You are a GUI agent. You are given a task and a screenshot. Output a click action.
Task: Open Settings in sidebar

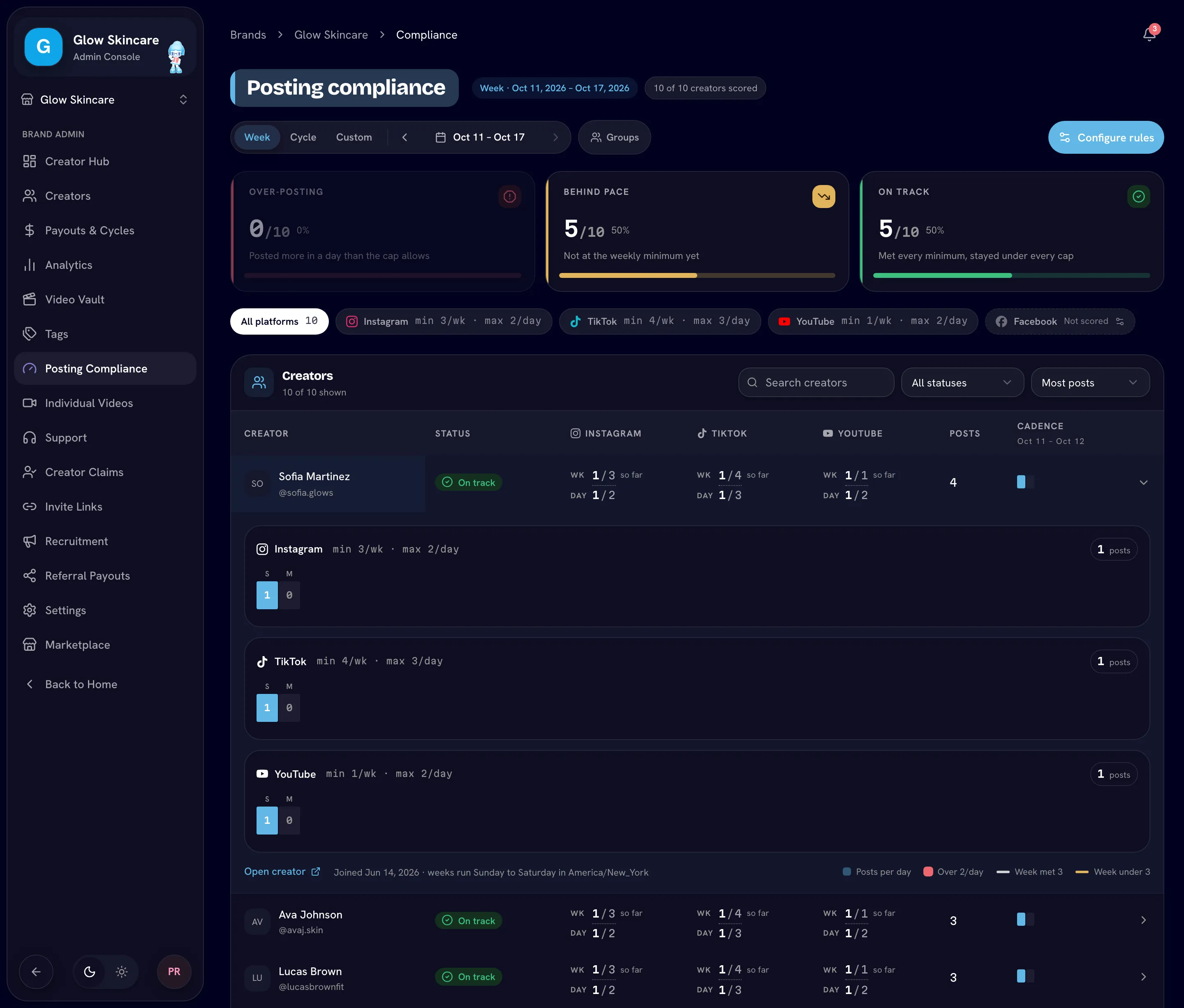[x=105, y=610]
